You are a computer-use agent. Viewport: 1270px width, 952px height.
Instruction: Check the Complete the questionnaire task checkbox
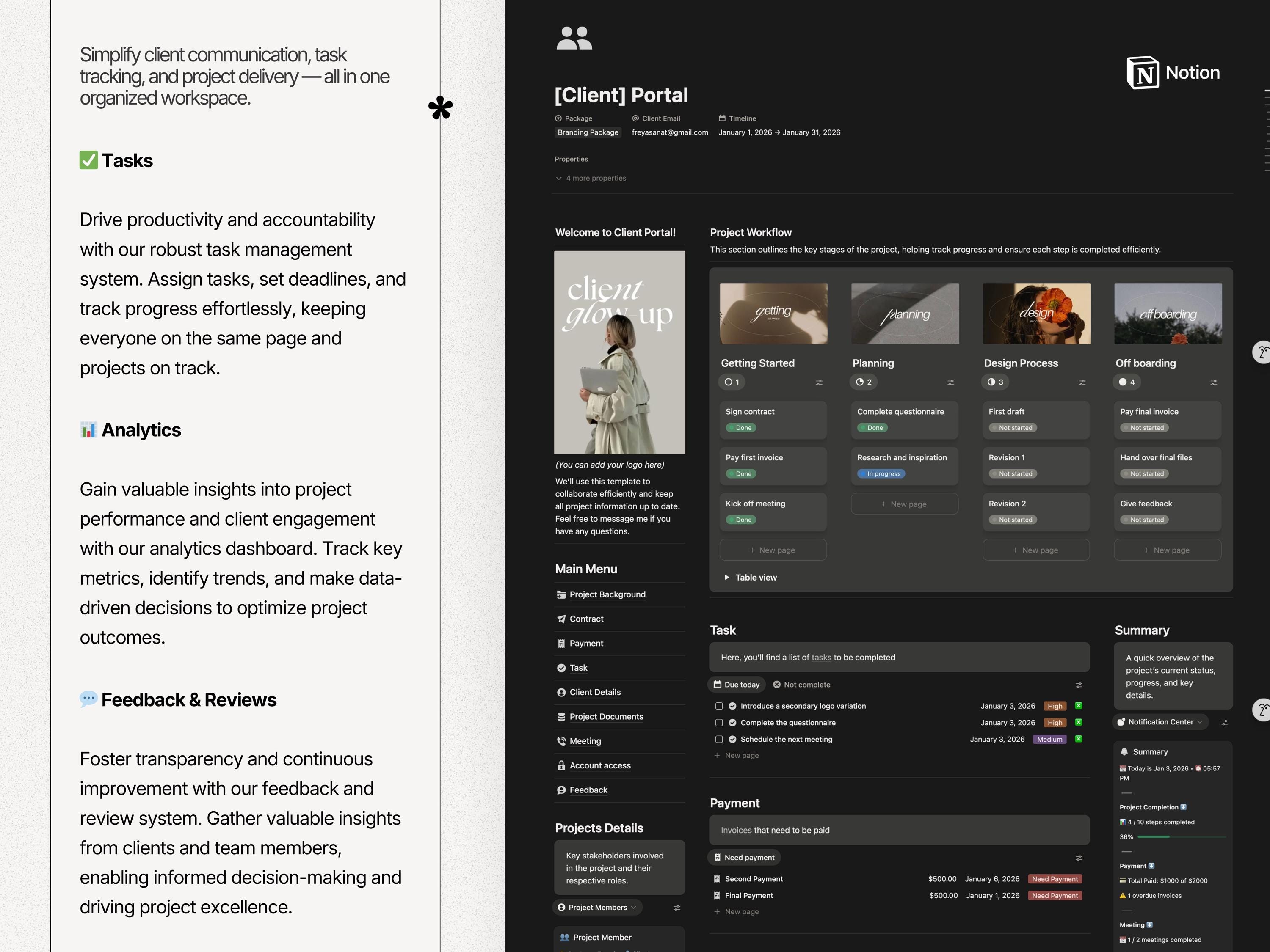pyautogui.click(x=719, y=723)
